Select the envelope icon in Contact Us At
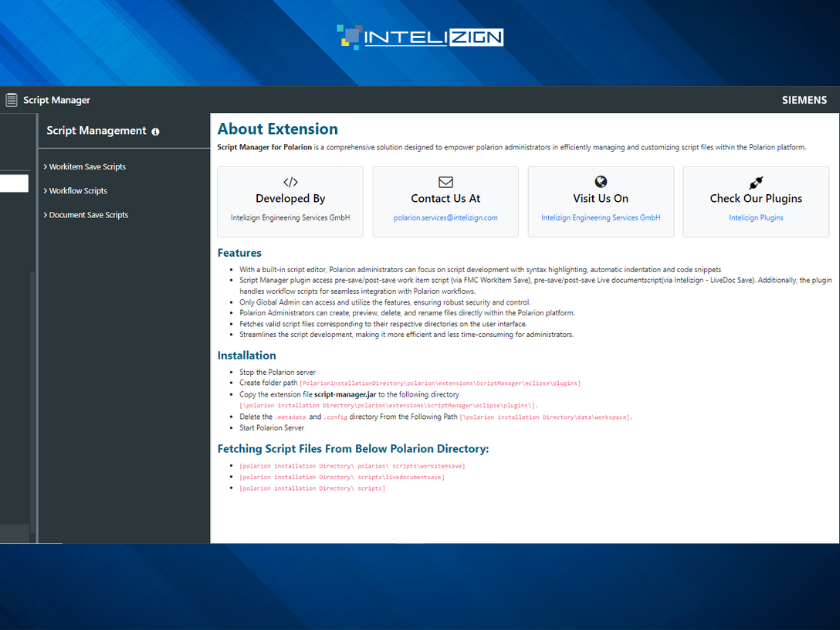This screenshot has width=840, height=630. point(445,181)
